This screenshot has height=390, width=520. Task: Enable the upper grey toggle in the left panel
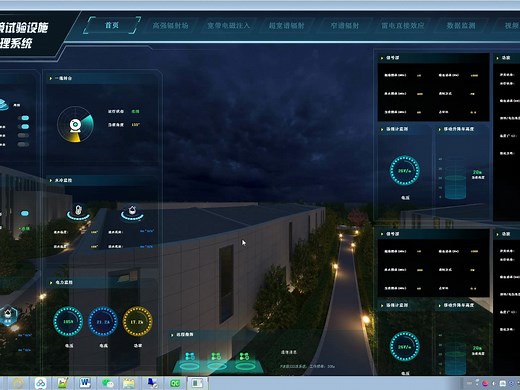click(x=23, y=135)
